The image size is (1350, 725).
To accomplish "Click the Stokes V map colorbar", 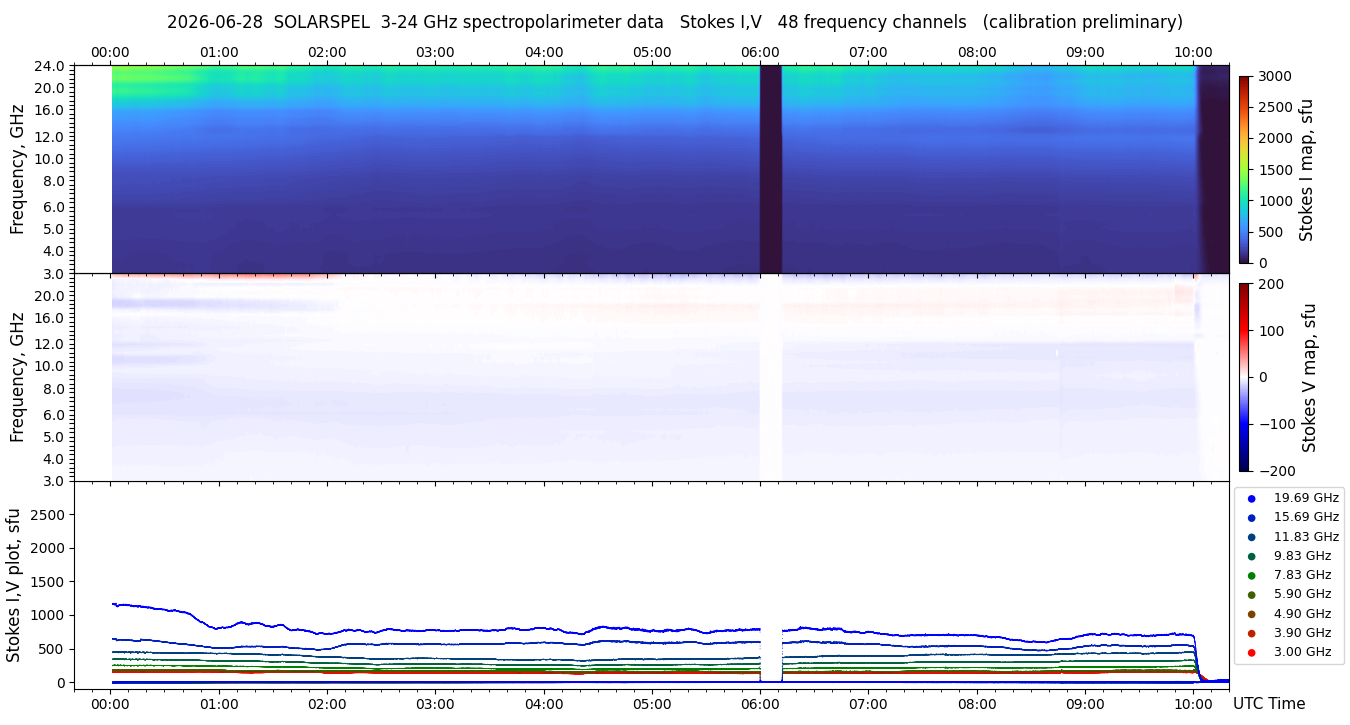I will coord(1244,377).
